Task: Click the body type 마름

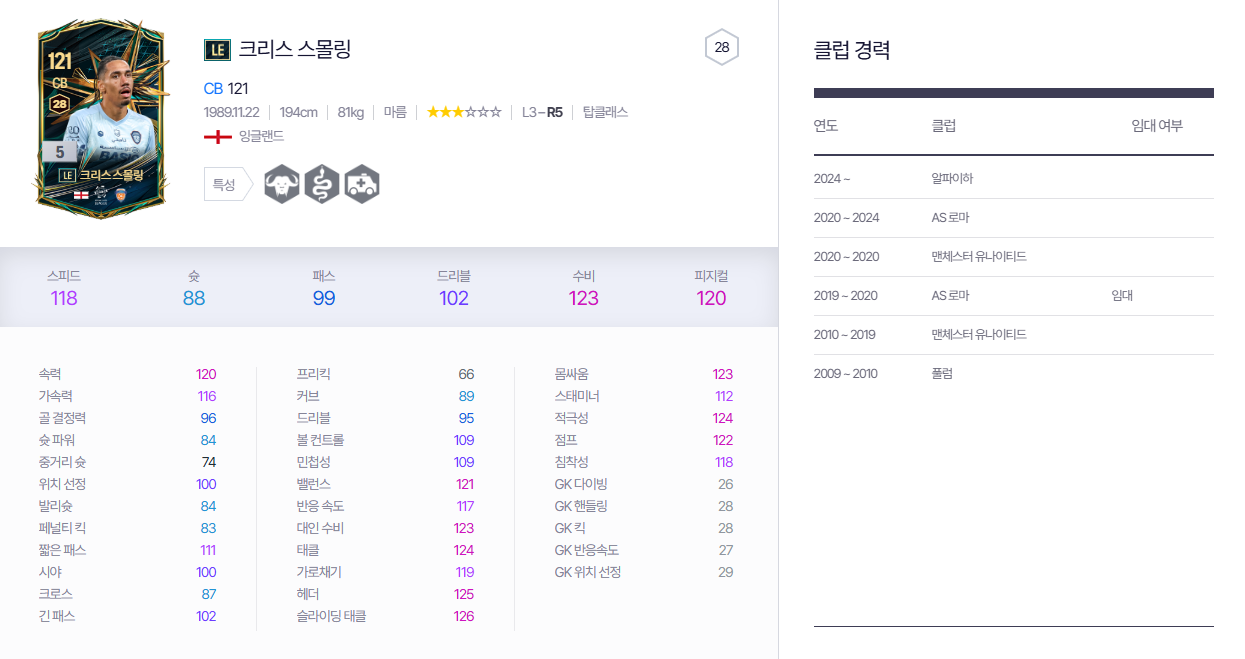Action: [x=395, y=112]
